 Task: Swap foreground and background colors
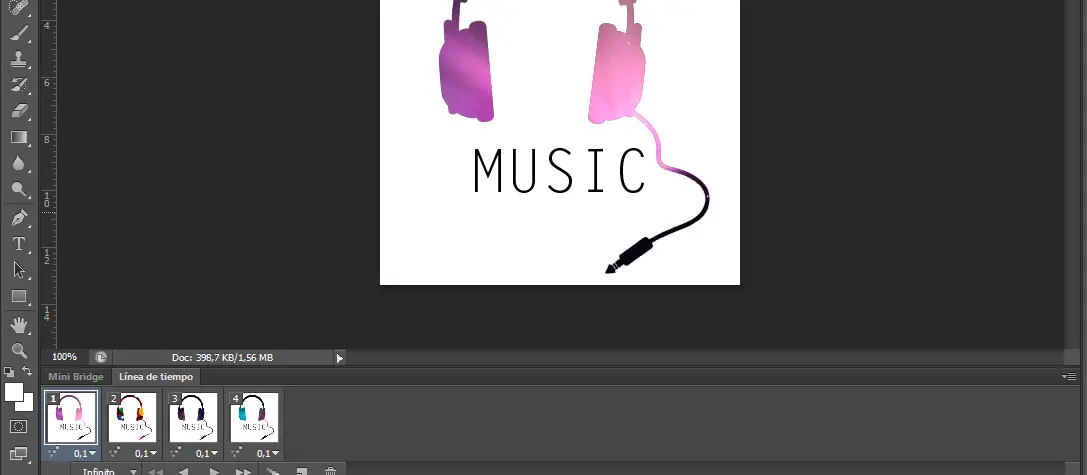point(27,372)
